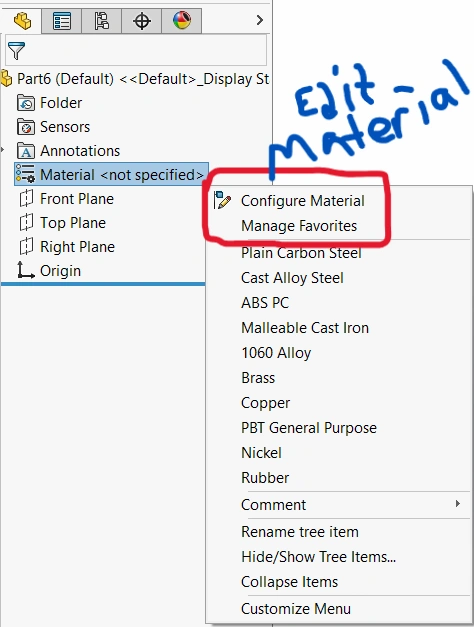Apply Plain Carbon Steel material
This screenshot has width=474, height=627.
pos(301,253)
